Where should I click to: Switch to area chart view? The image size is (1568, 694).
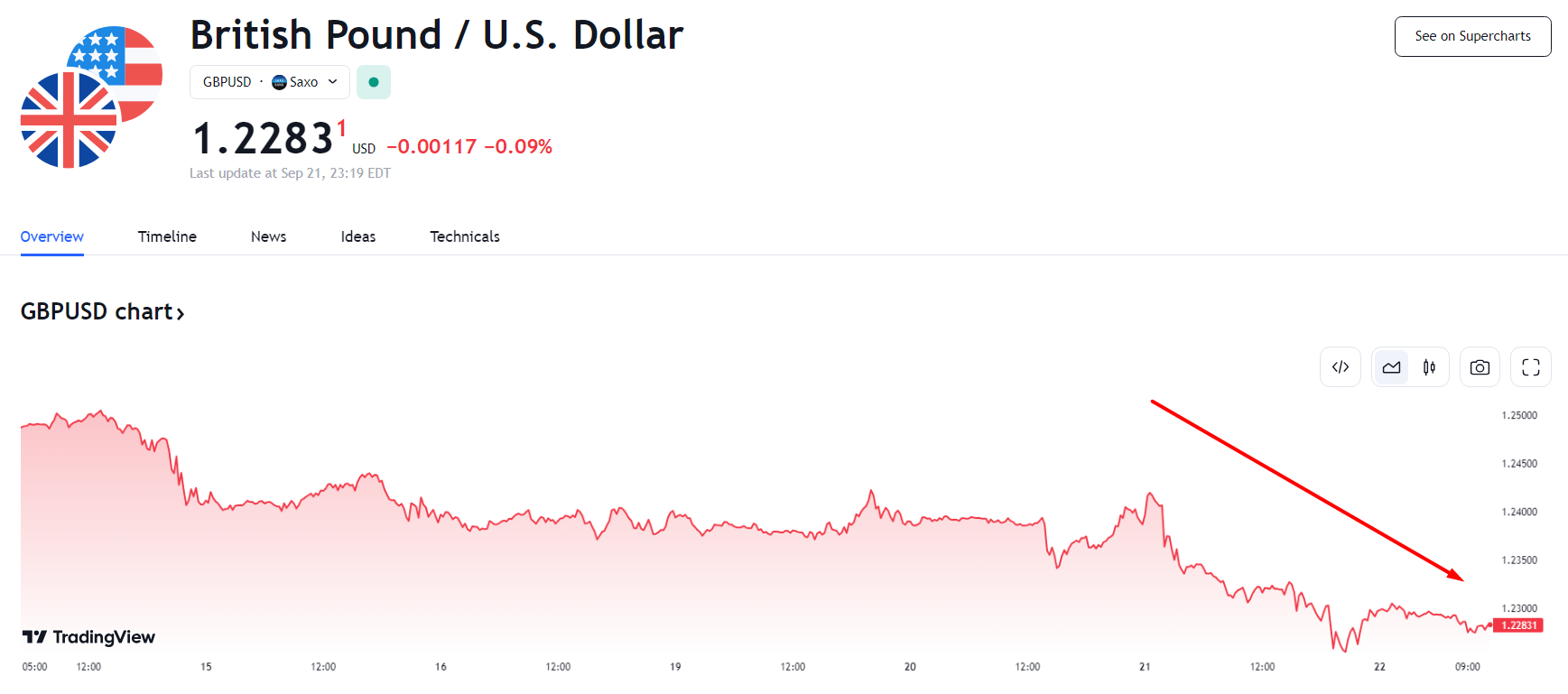click(1391, 367)
